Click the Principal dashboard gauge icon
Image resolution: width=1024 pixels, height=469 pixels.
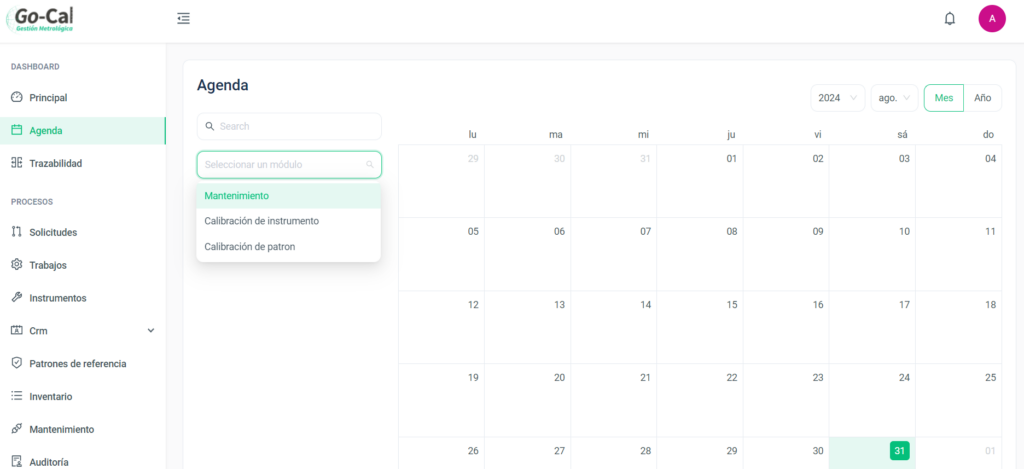16,98
